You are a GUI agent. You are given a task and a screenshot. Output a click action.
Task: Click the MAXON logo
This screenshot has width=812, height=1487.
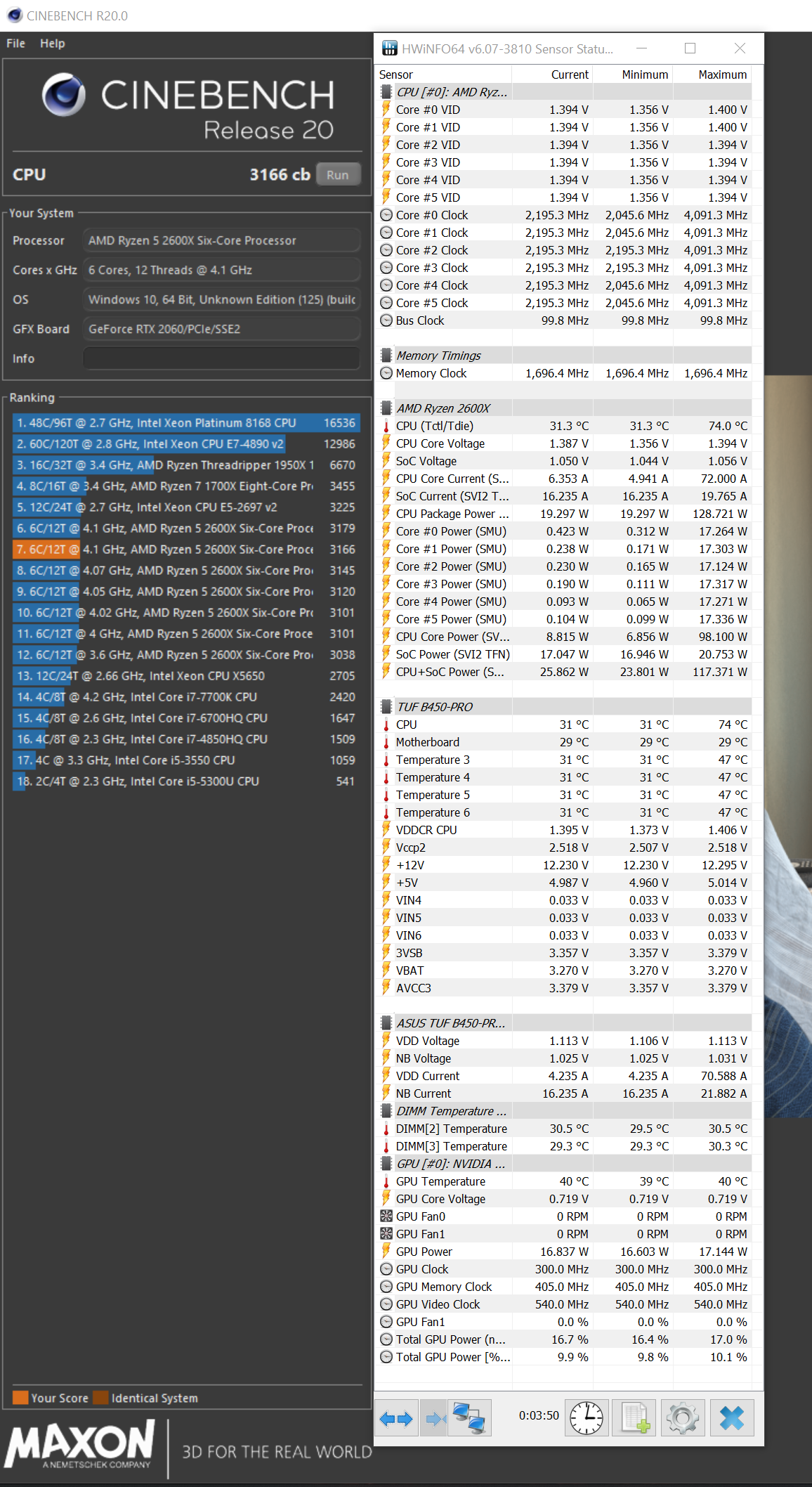coord(79,1445)
